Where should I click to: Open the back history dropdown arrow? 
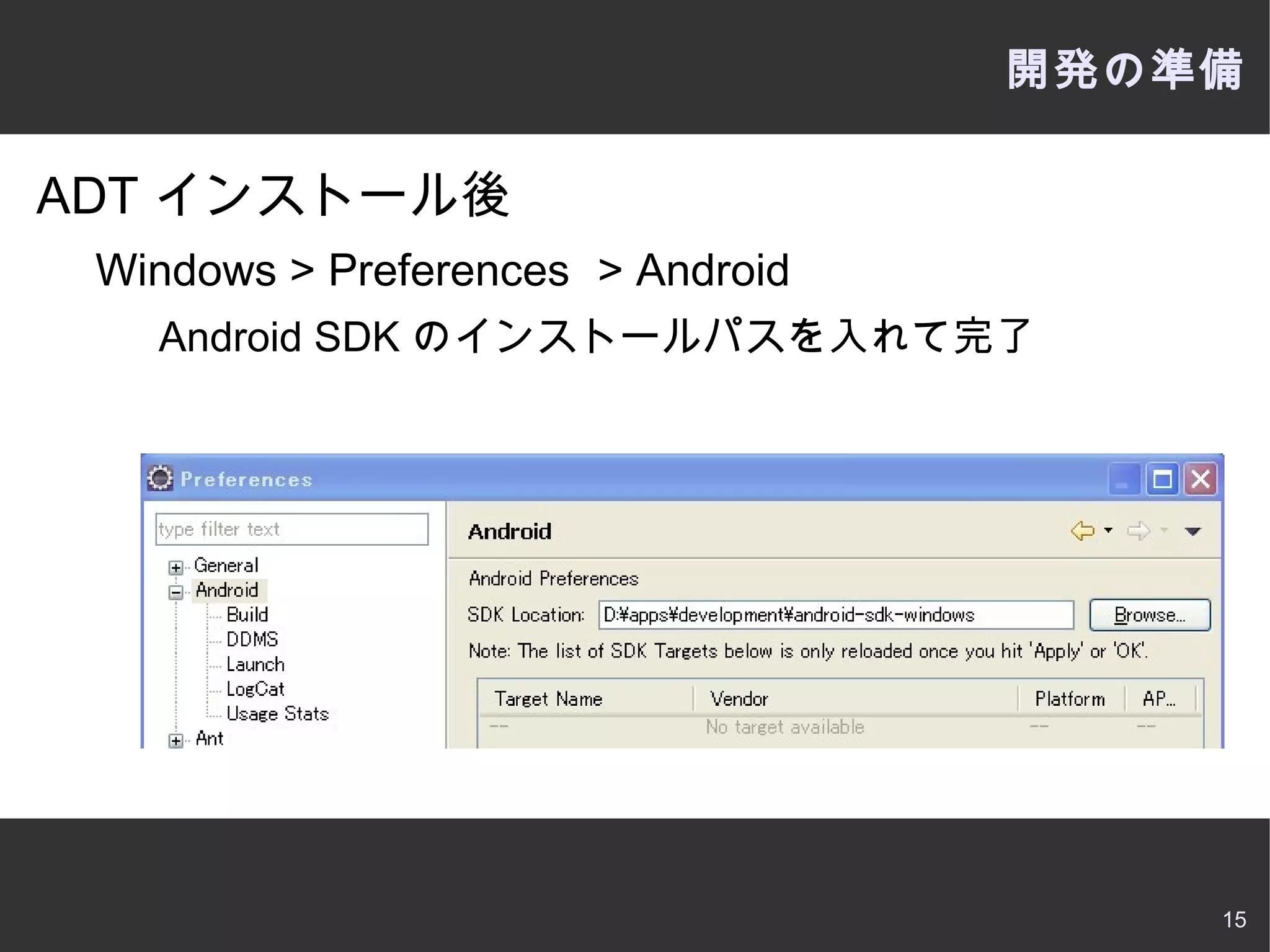coord(1109,530)
